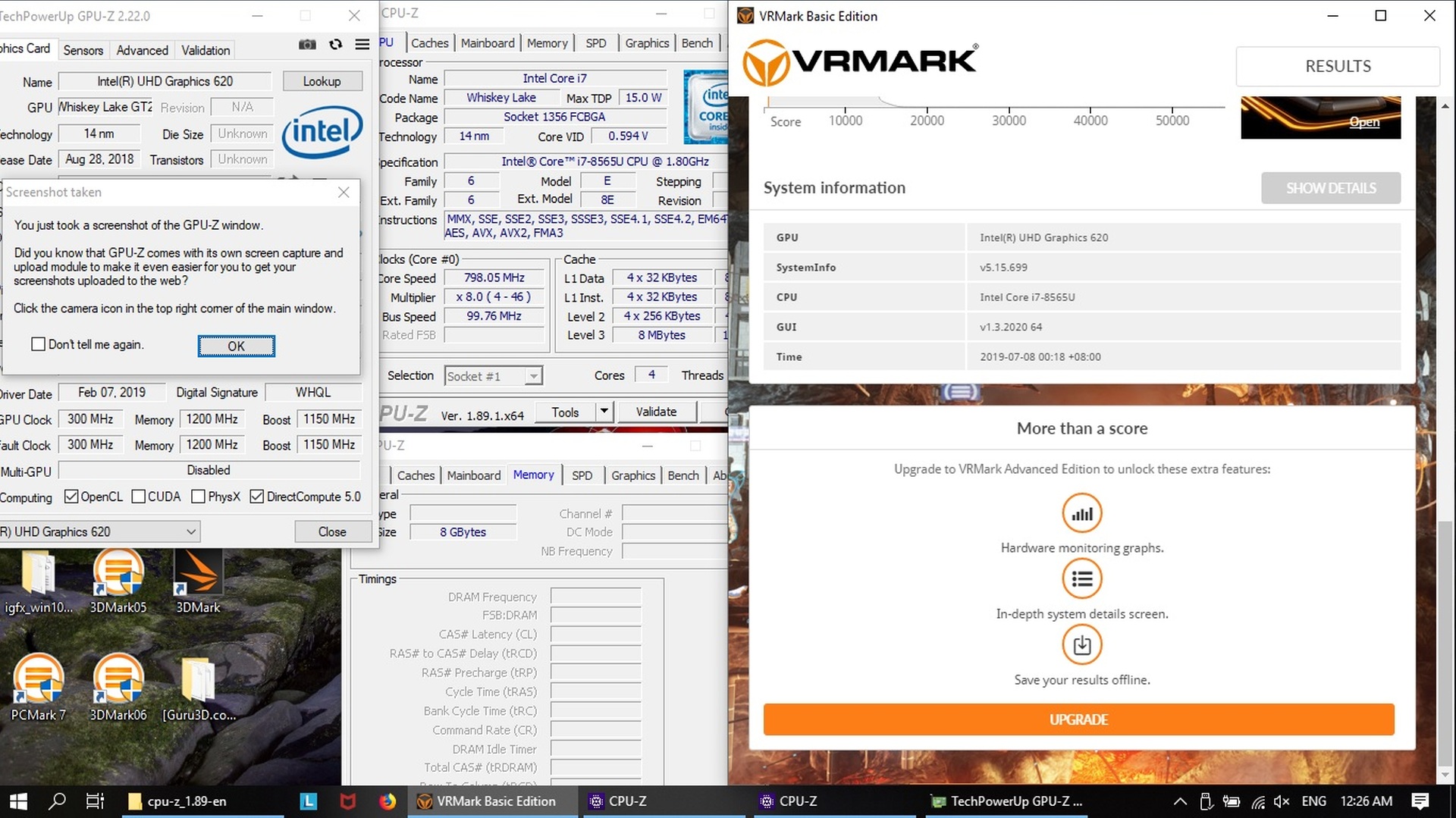Open the Bench tab in upper CPU-Z
The image size is (1456, 818).
697,43
